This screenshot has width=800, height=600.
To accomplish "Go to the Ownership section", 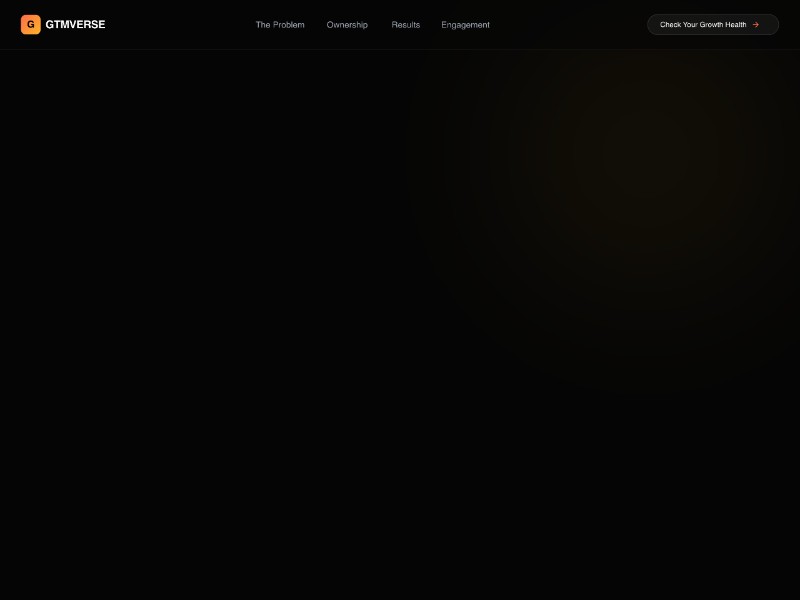I will pyautogui.click(x=347, y=25).
